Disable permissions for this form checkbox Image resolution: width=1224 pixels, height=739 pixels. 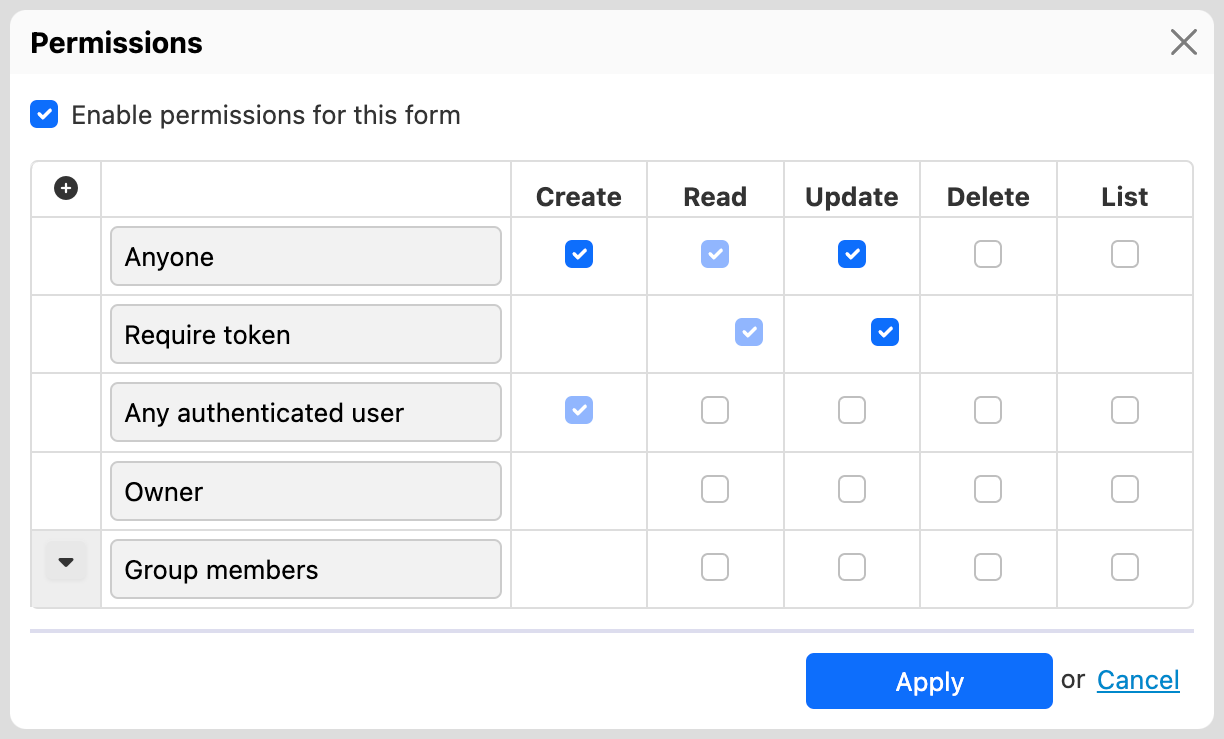pyautogui.click(x=44, y=114)
